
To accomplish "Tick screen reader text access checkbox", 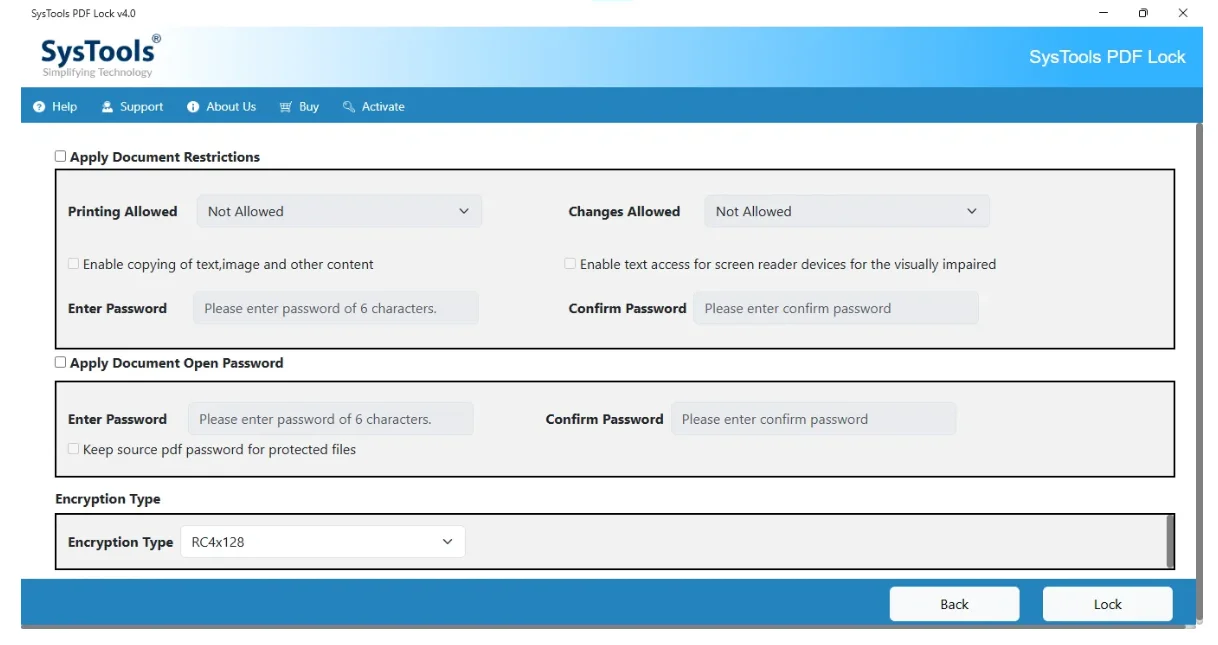I will click(x=570, y=264).
